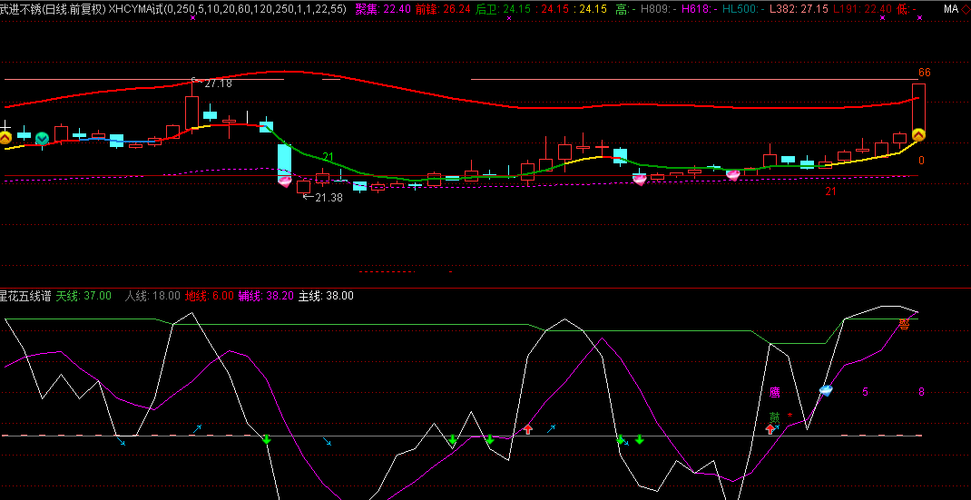The image size is (971, 500).
Task: Click the first red up arrow signal
Action: [528, 429]
